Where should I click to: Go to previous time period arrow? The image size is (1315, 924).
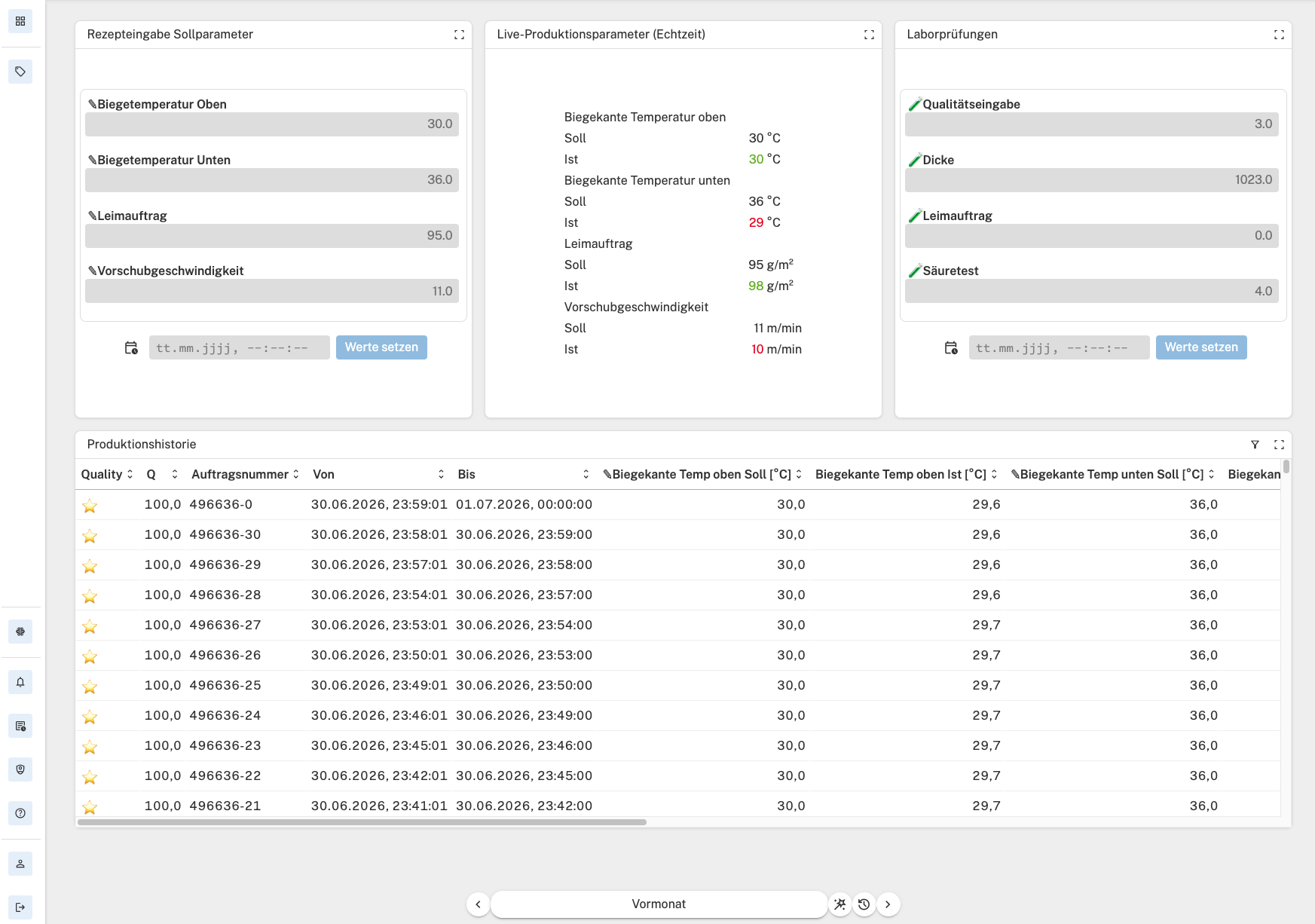478,904
